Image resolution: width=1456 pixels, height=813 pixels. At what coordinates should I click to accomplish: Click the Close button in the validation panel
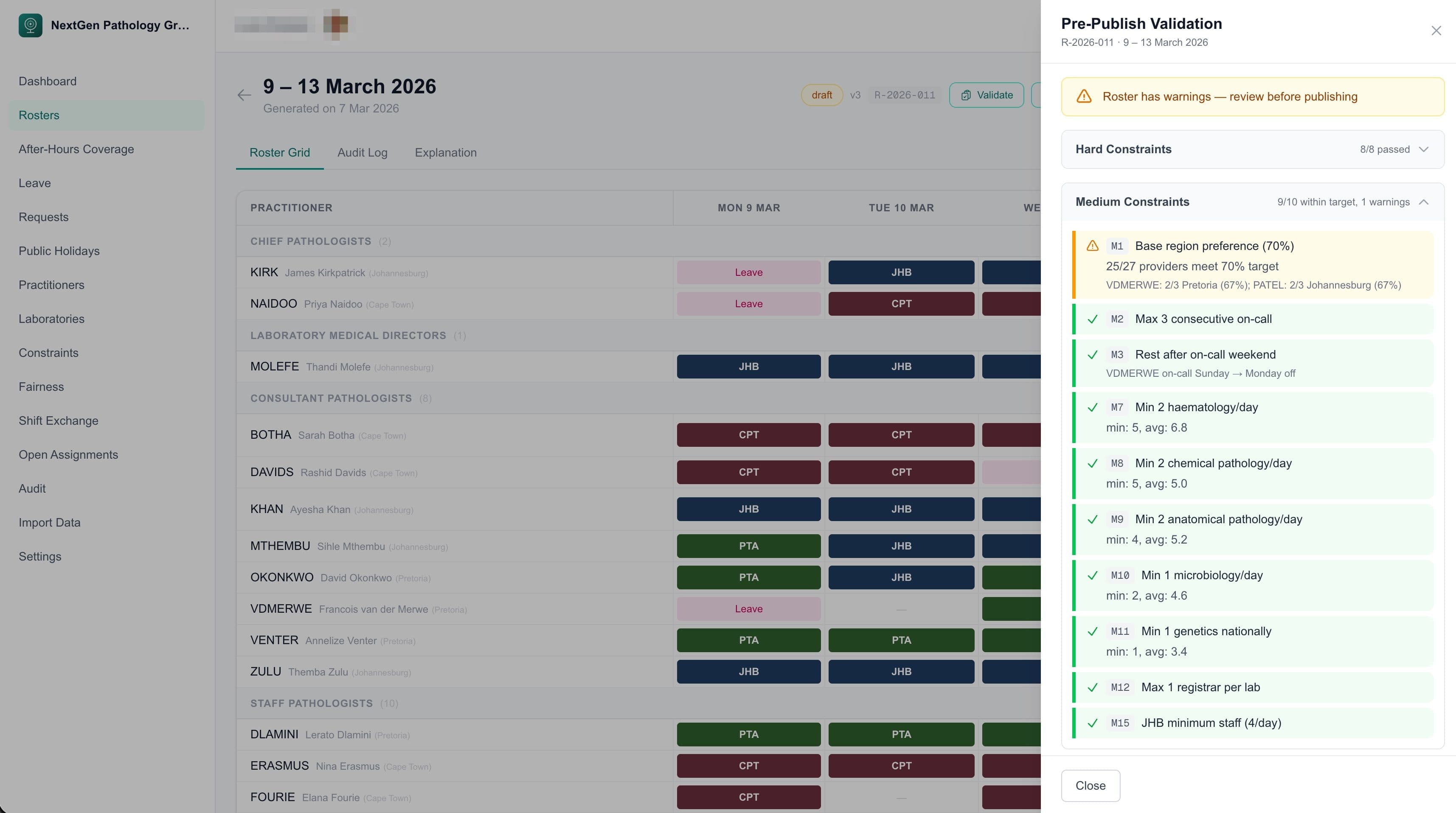point(1091,785)
